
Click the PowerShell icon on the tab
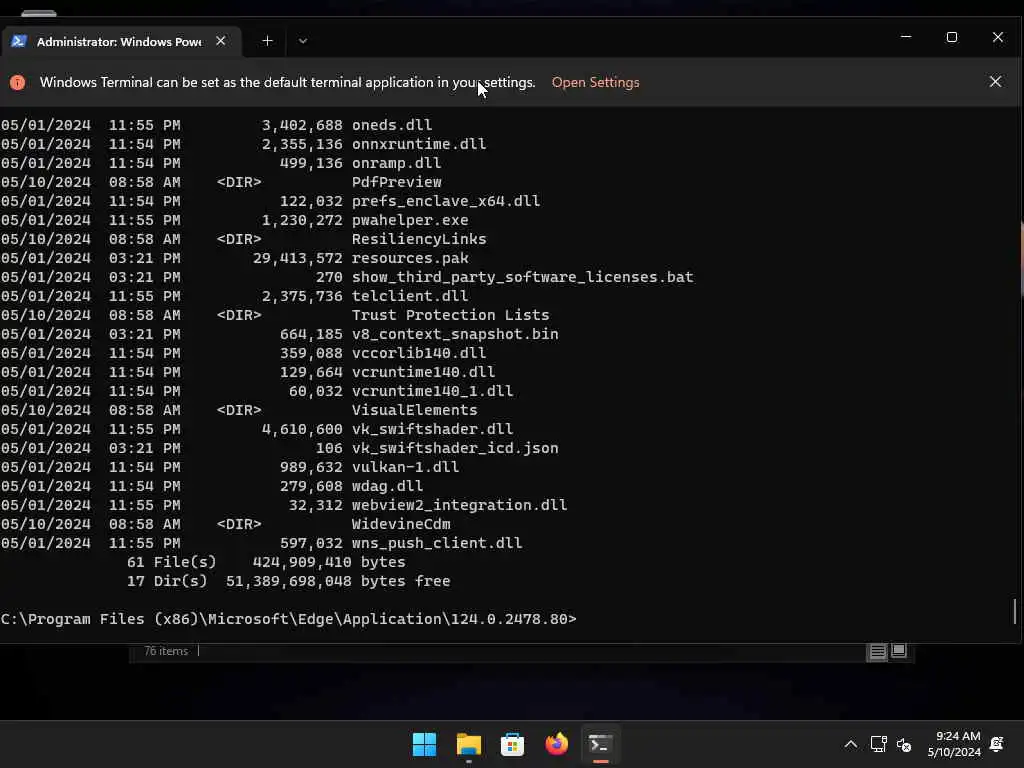point(18,41)
